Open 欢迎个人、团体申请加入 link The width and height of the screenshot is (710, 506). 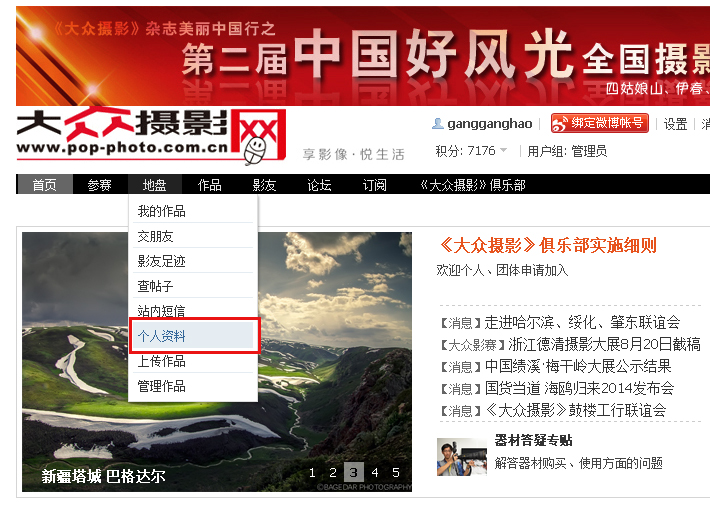pos(502,270)
